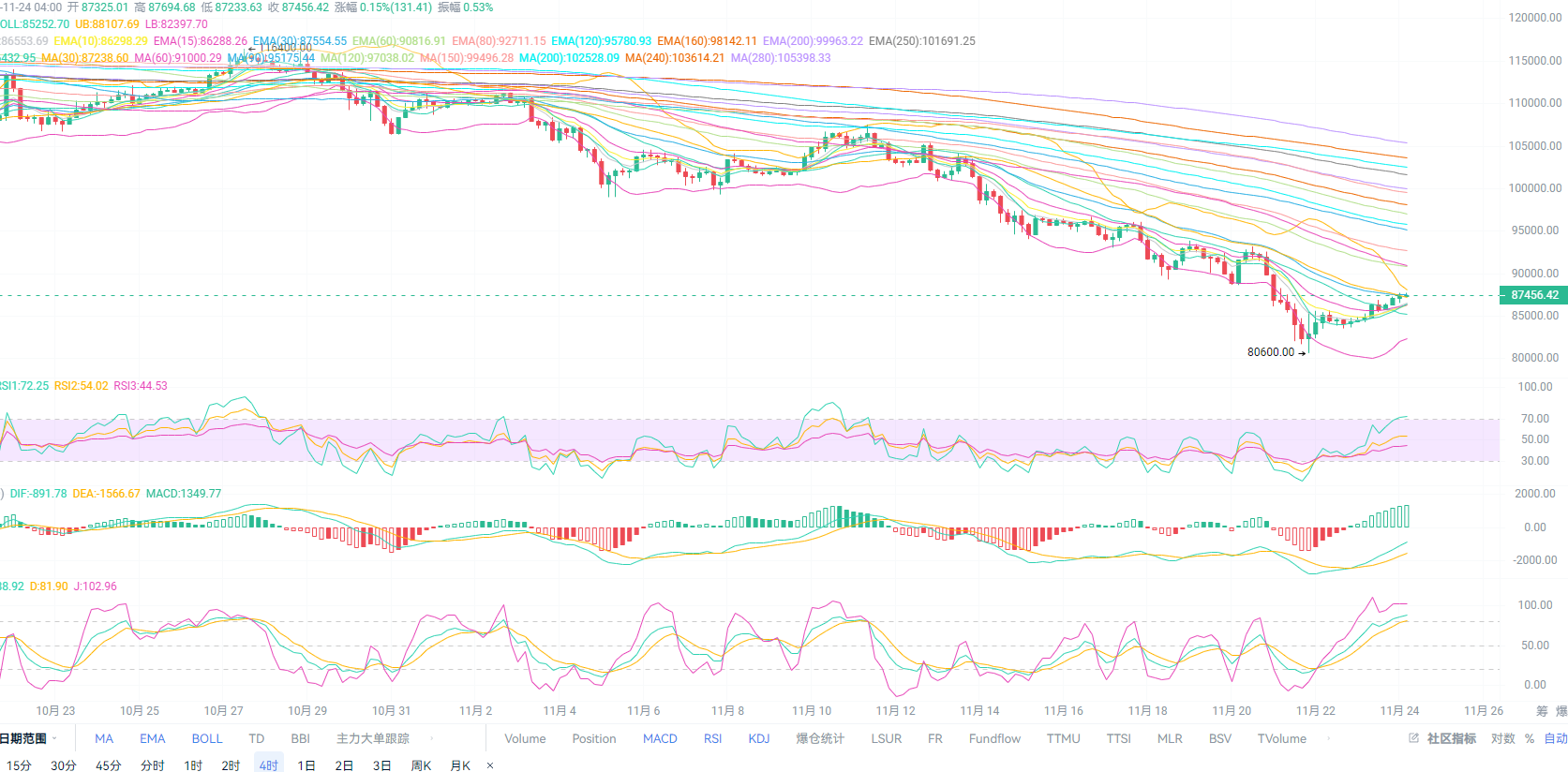The height and width of the screenshot is (772, 1568).
Task: Open the community indicators edit icon
Action: pyautogui.click(x=1413, y=738)
